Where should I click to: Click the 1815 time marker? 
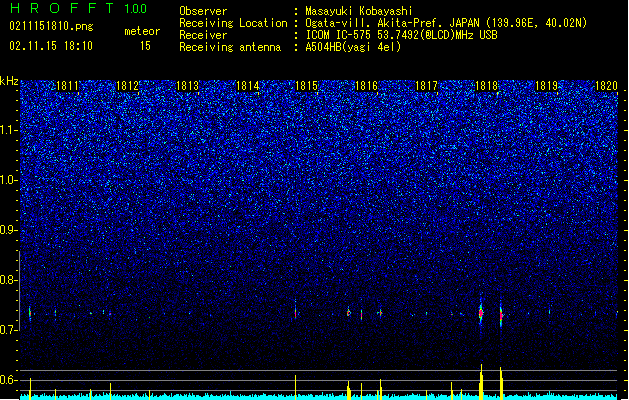306,86
